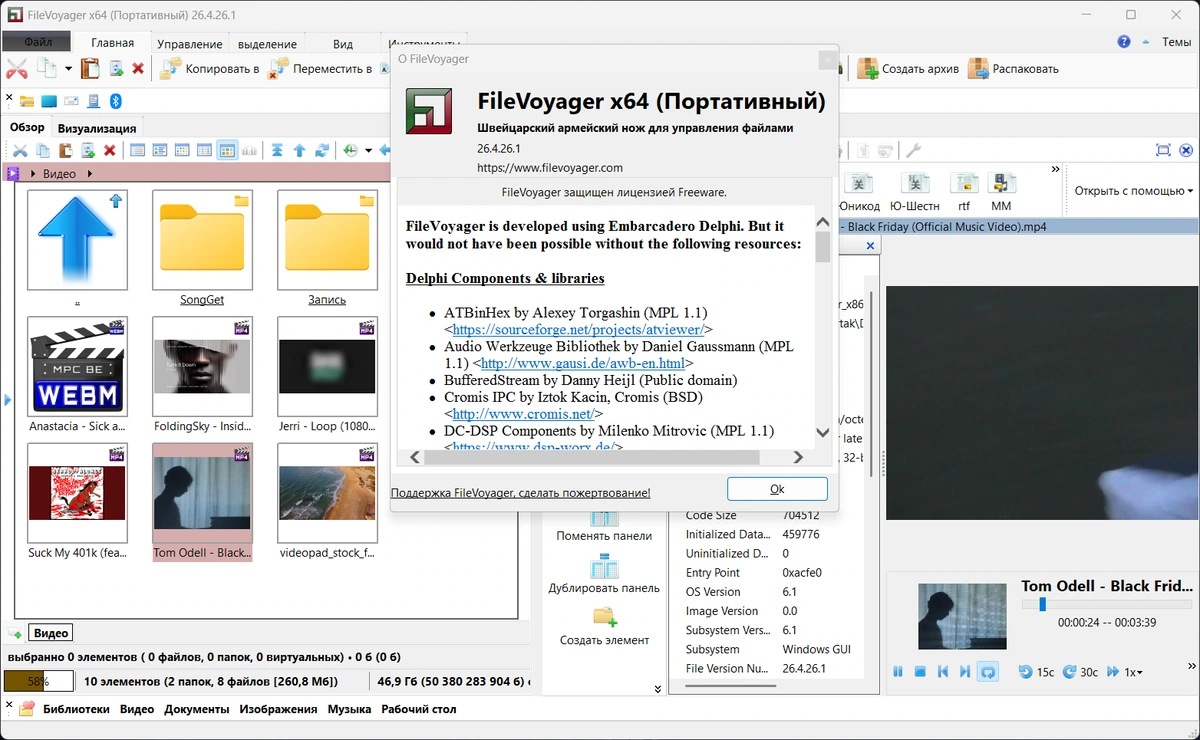The width and height of the screenshot is (1200, 740).
Task: Click the red Delete X icon in the ribbon
Action: coord(138,69)
